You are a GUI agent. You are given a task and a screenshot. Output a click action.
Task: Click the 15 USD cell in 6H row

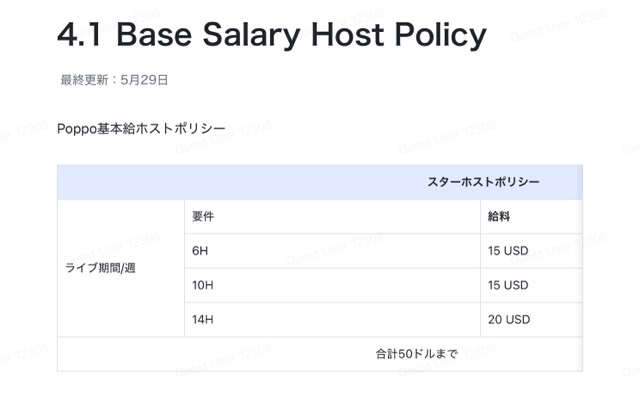531,251
